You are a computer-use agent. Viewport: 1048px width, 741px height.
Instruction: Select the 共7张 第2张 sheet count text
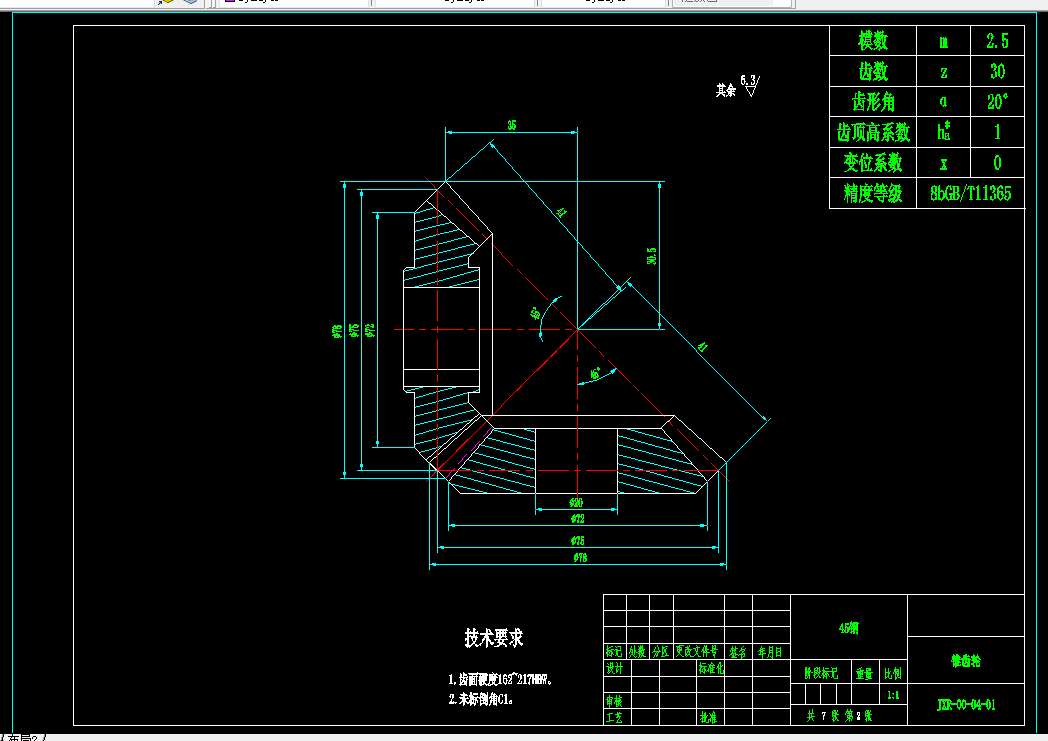point(839,716)
